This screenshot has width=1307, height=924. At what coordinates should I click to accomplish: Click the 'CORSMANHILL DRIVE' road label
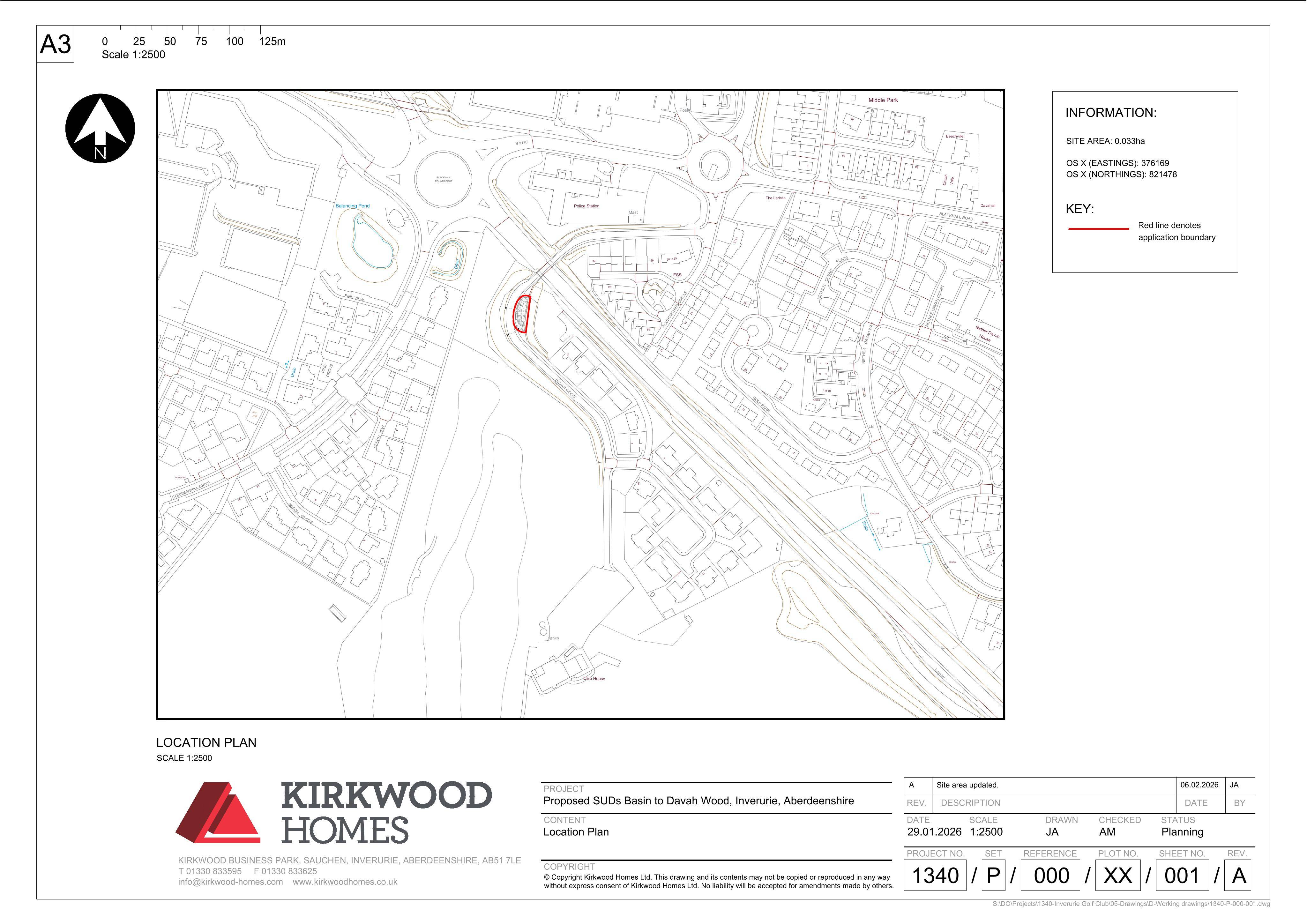coord(191,491)
